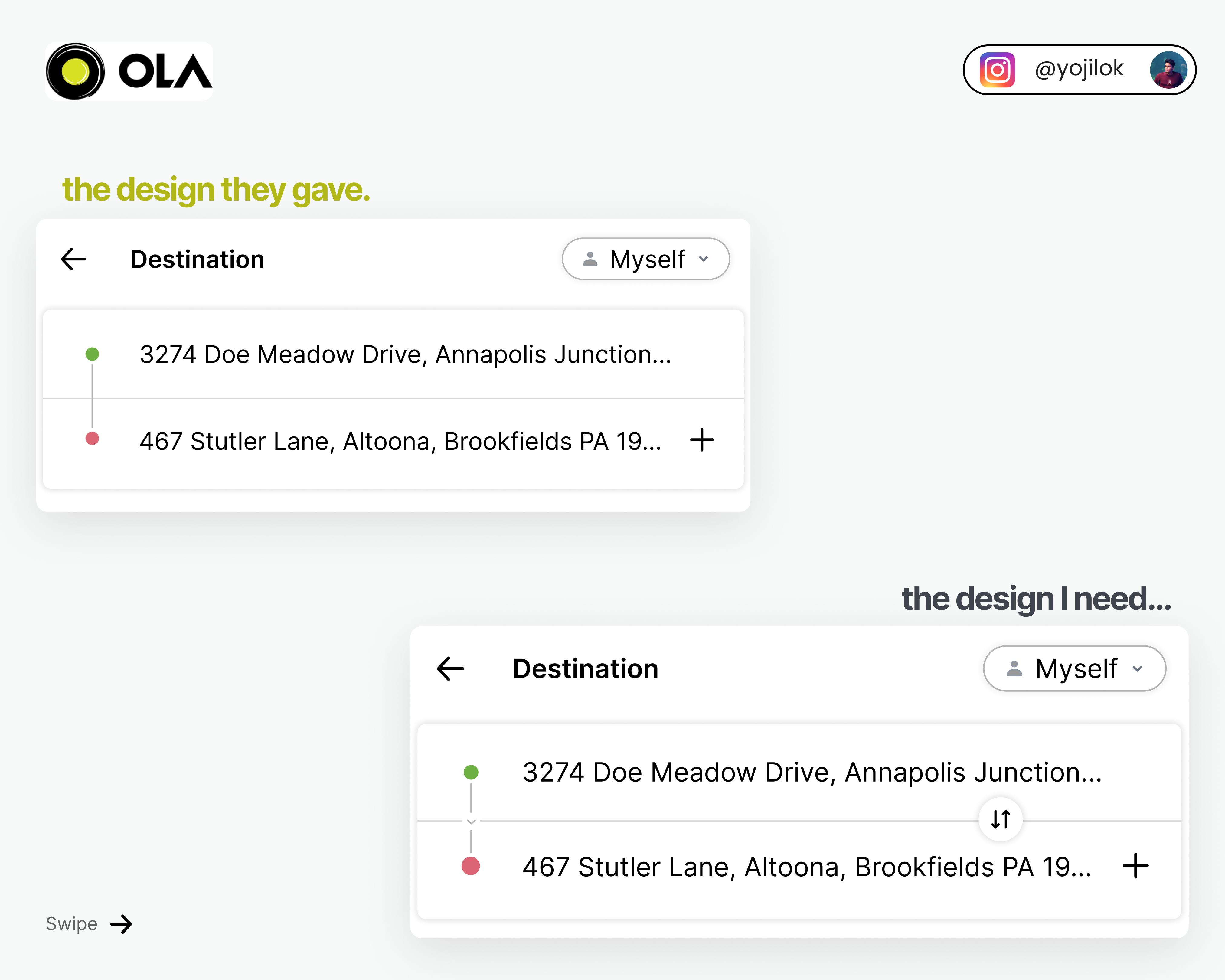
Task: Click the plus icon beside the top Stutler Lane address
Action: [702, 440]
